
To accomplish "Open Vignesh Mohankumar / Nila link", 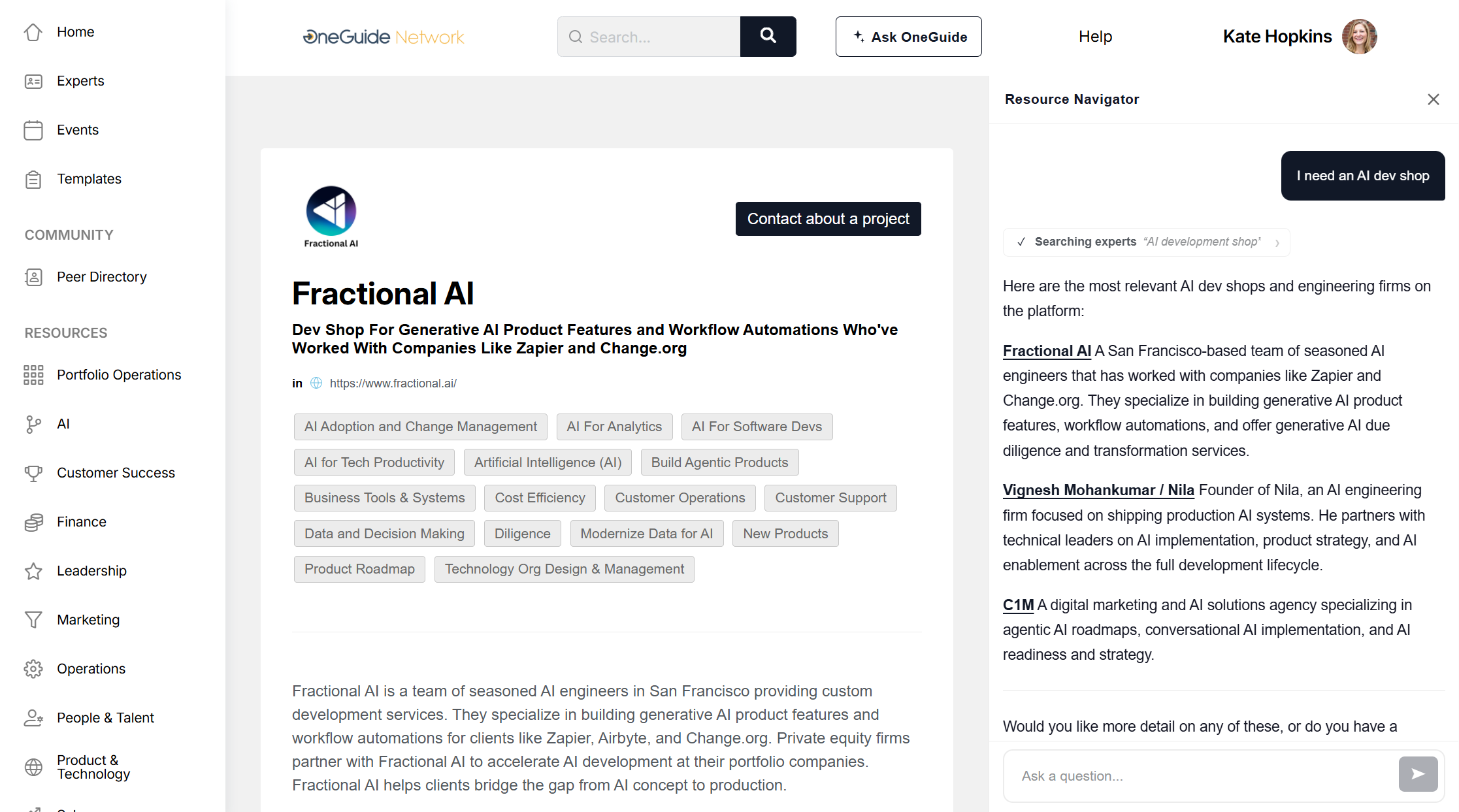I will 1098,490.
